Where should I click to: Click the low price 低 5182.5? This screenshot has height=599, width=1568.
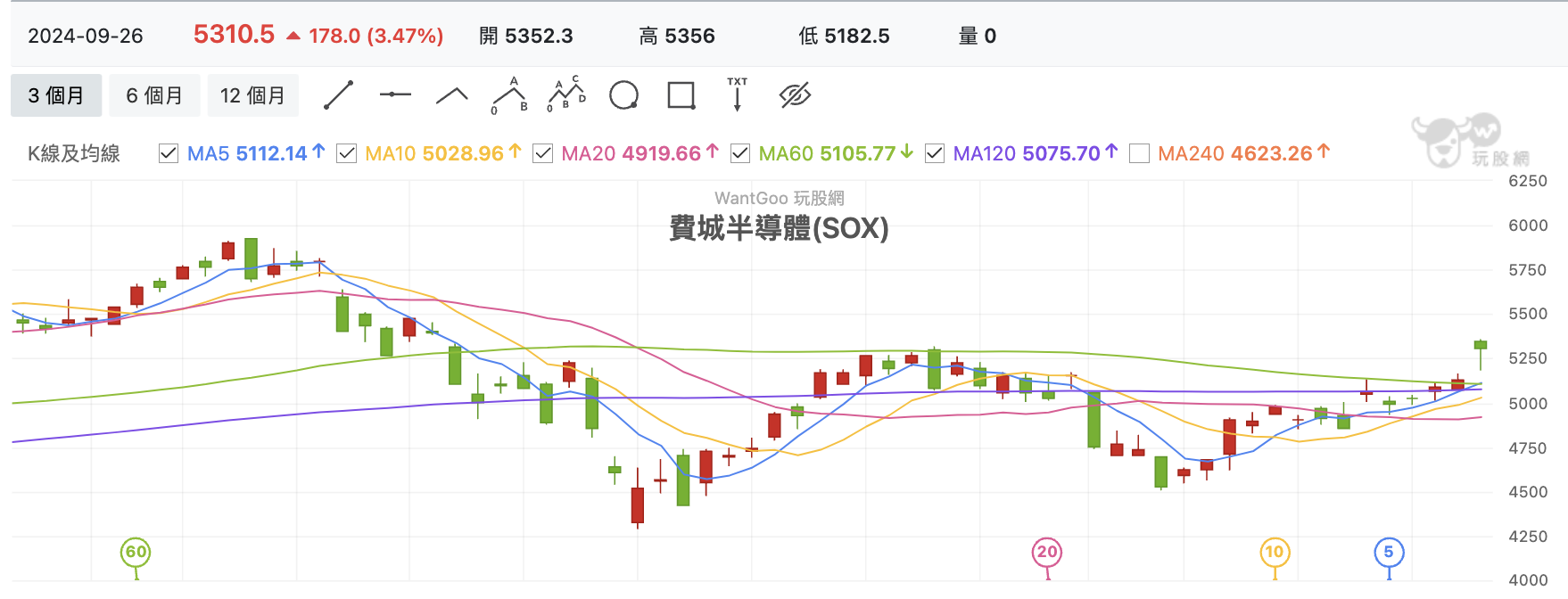[x=844, y=36]
